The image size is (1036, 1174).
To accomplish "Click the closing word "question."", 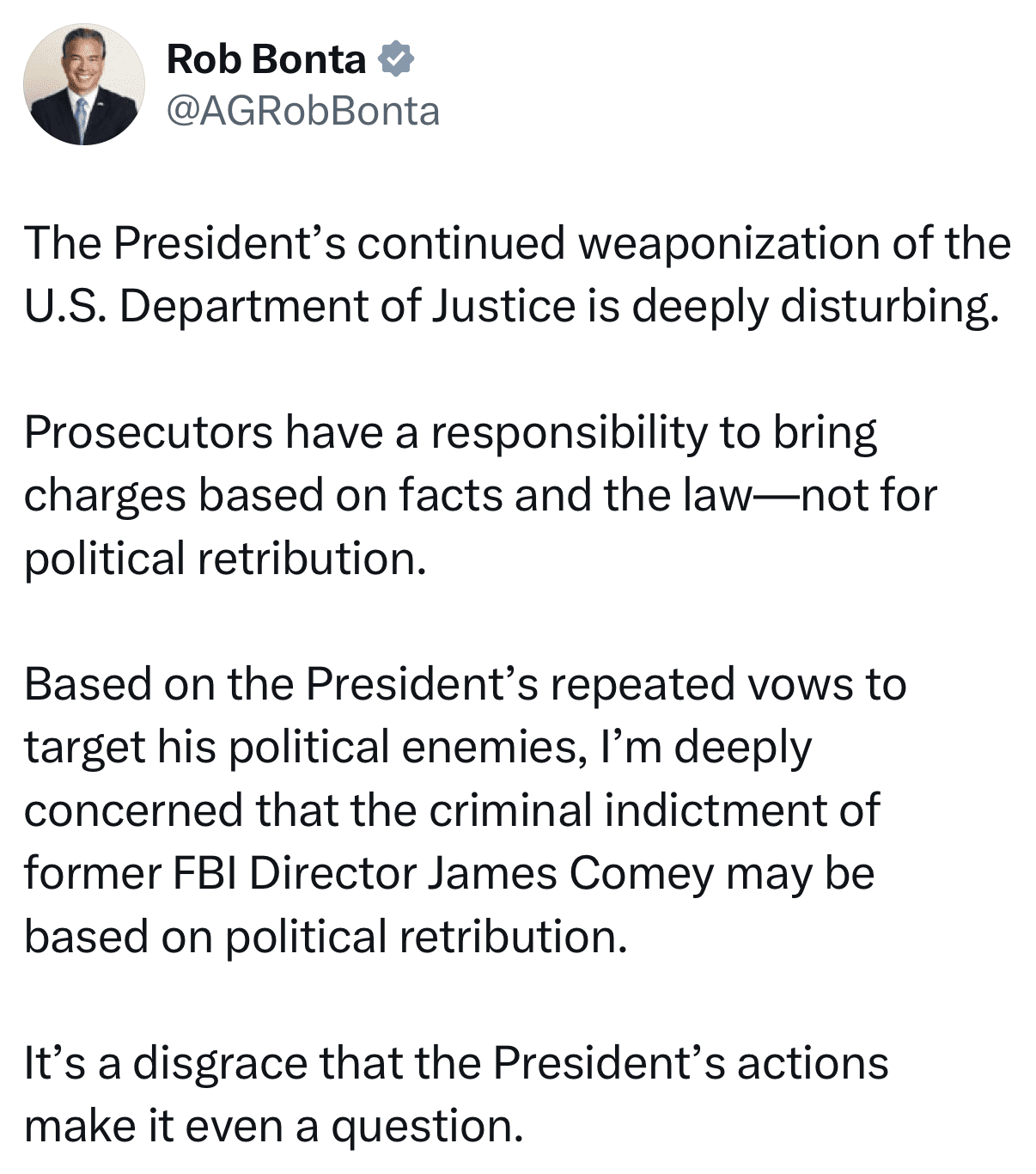I will (x=427, y=1126).
